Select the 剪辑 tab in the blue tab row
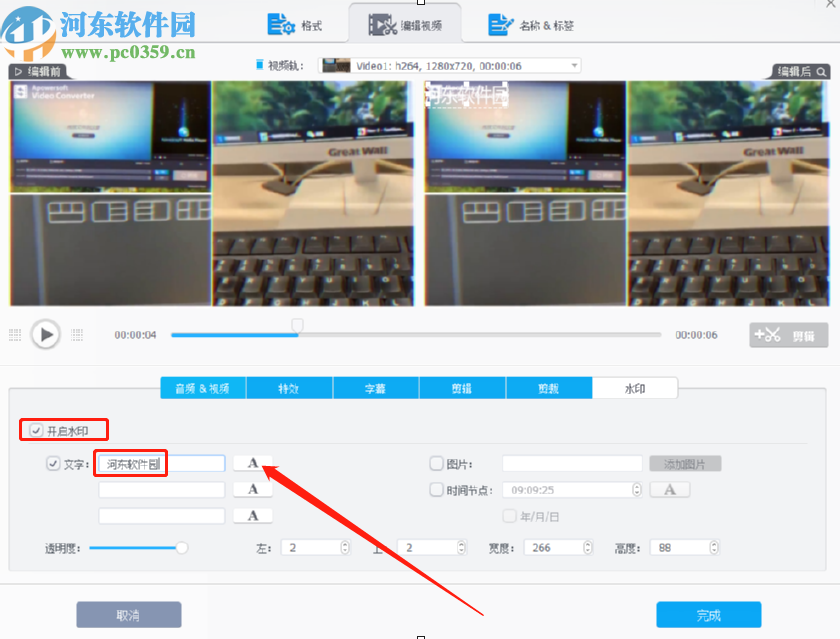Screen dimensions: 840x639 (x=462, y=388)
